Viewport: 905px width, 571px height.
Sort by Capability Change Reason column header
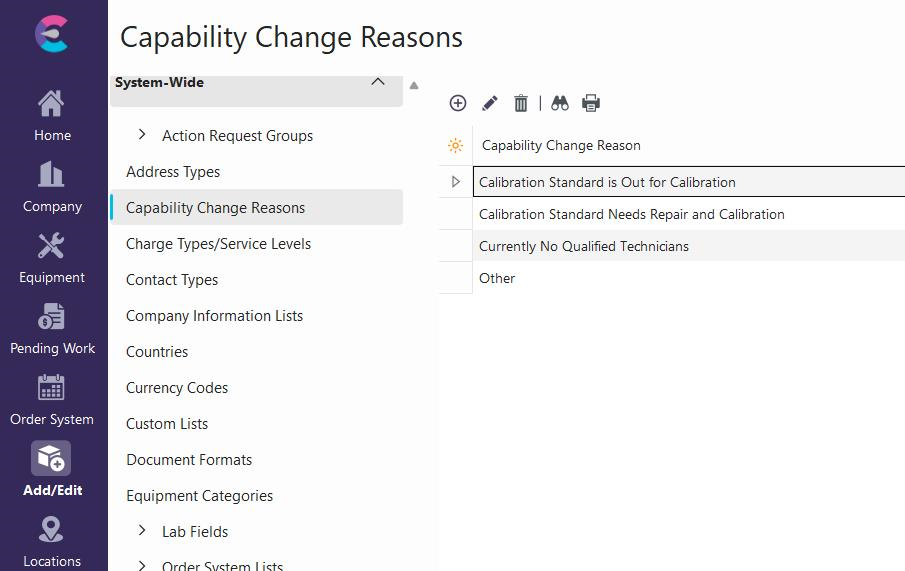tap(561, 146)
